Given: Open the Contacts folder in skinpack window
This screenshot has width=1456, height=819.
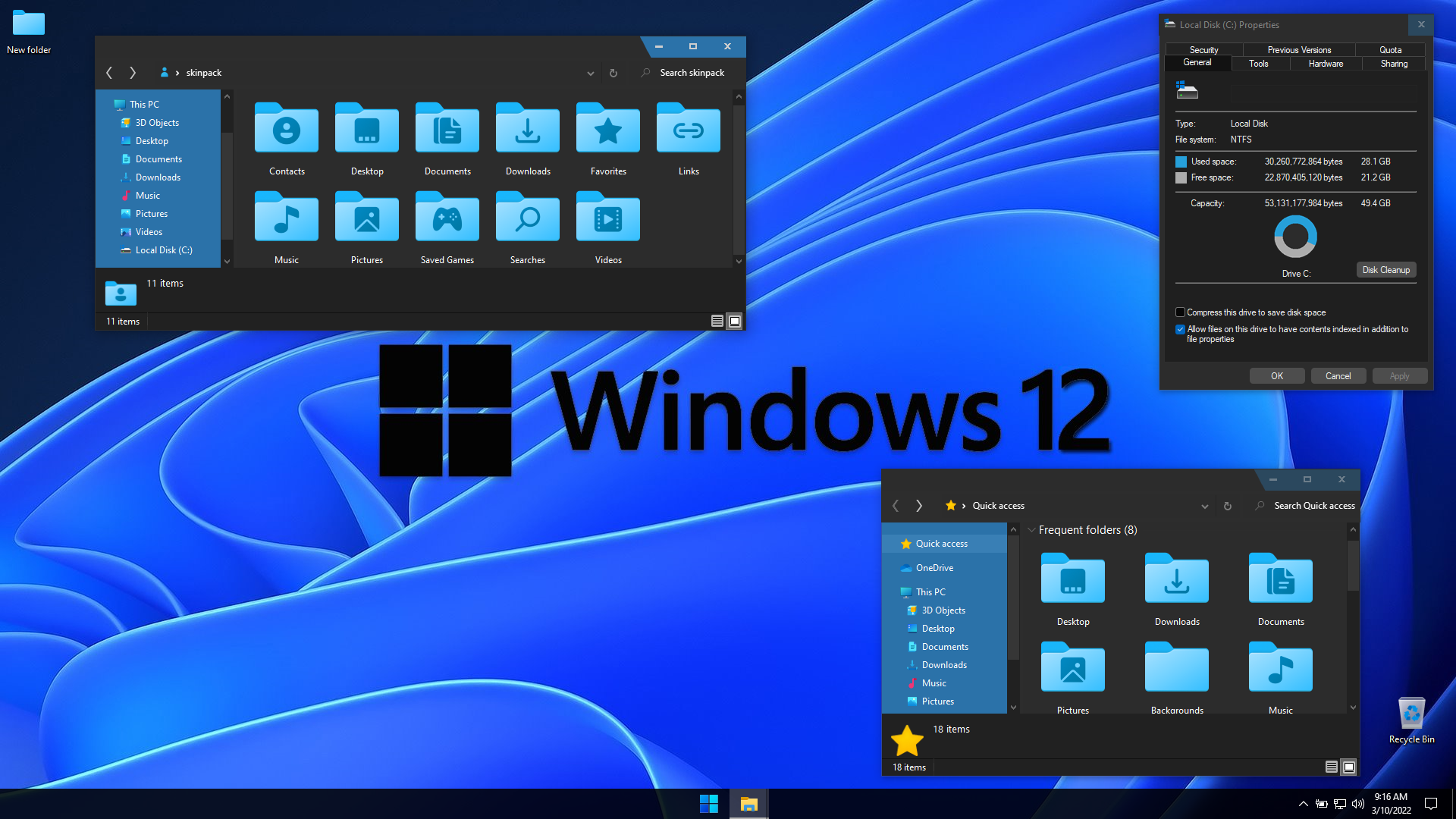Looking at the screenshot, I should (287, 140).
